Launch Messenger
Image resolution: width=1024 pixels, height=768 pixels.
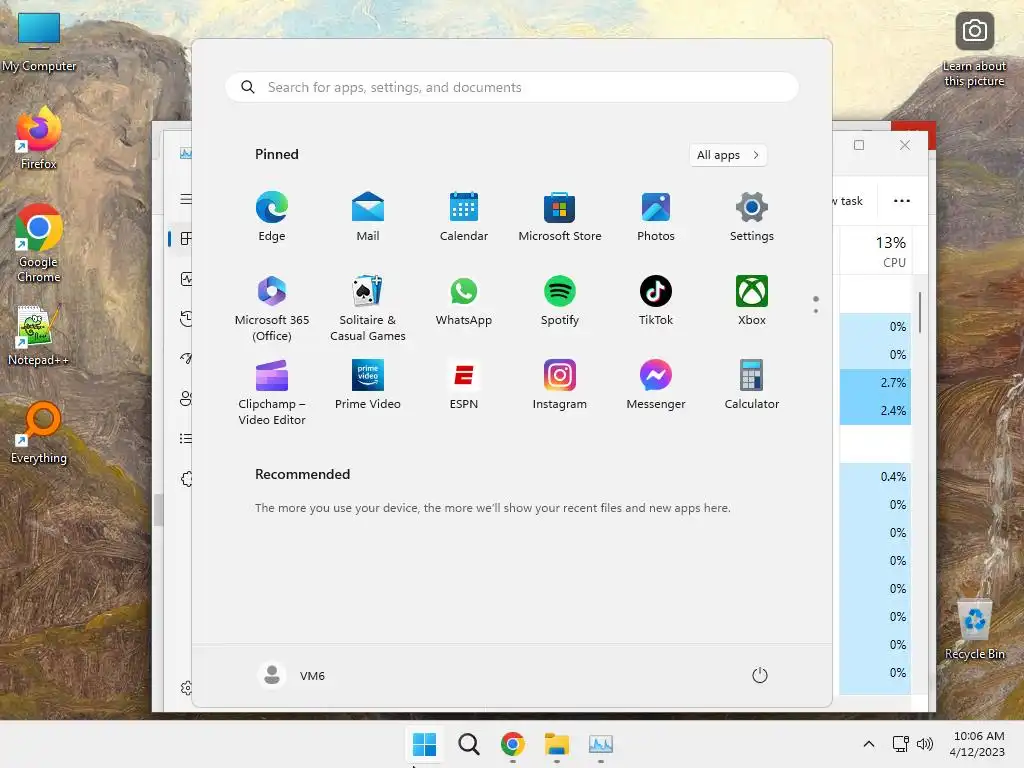pyautogui.click(x=656, y=385)
